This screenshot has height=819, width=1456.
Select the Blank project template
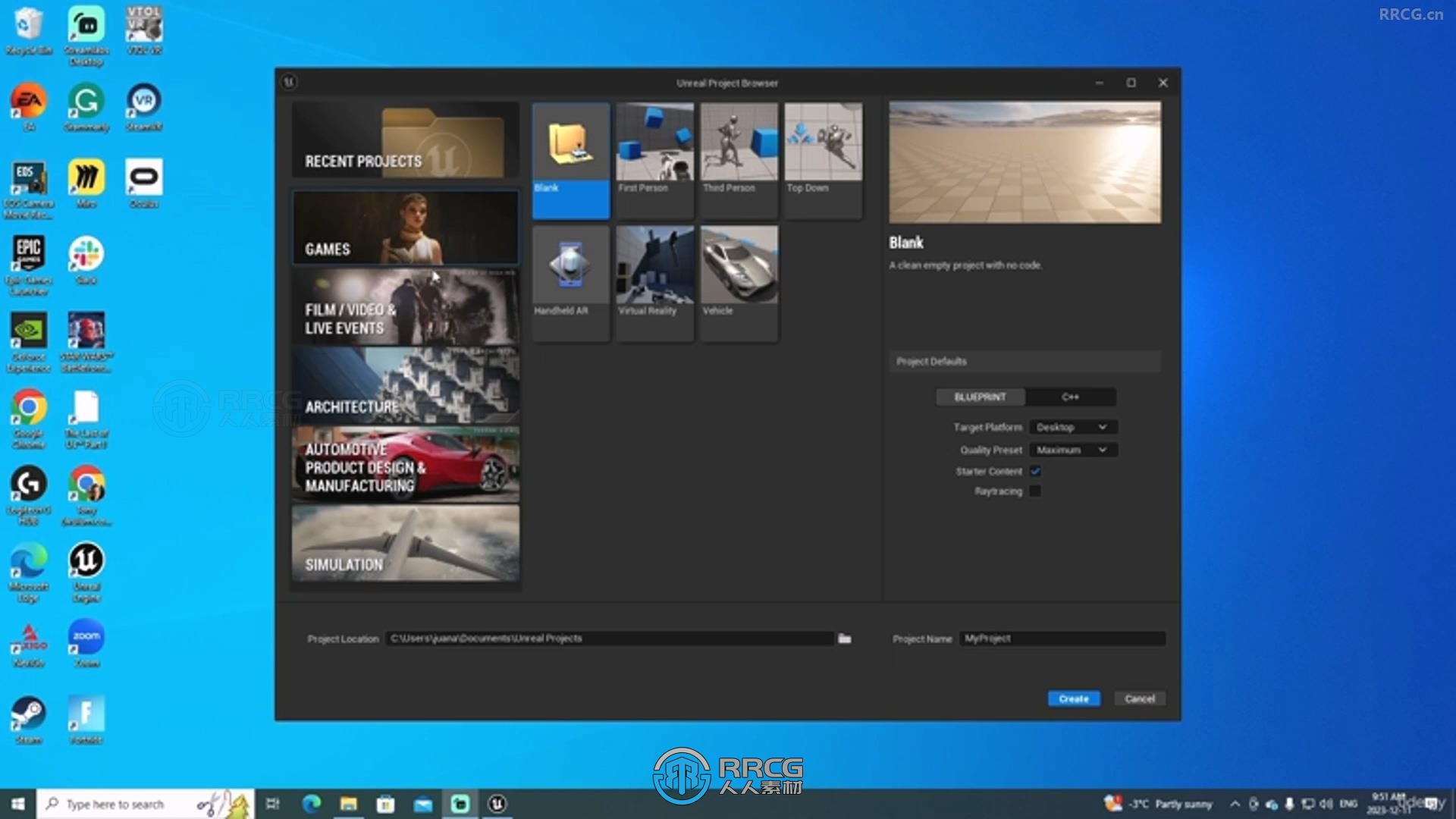pyautogui.click(x=570, y=161)
